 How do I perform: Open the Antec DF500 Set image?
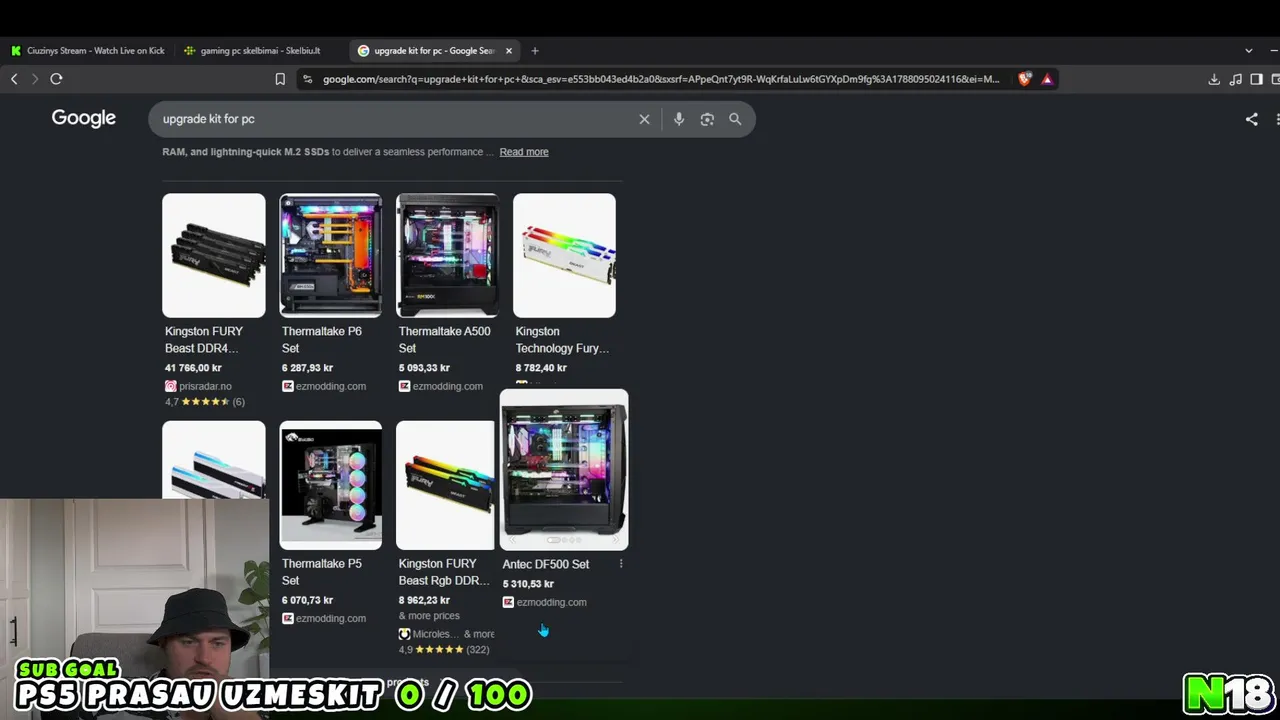point(564,470)
